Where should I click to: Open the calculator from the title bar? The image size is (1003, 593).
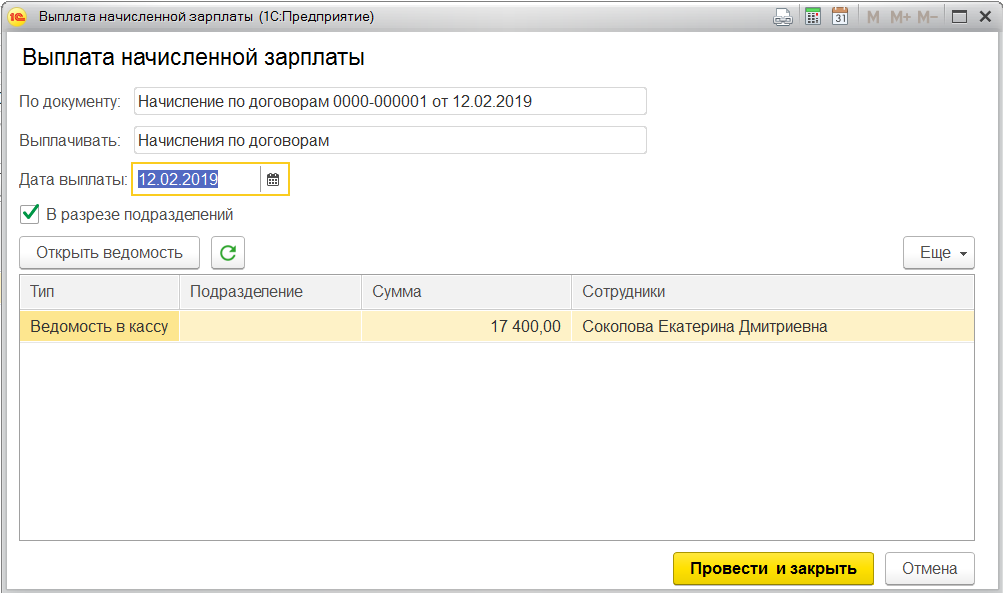pyautogui.click(x=813, y=17)
